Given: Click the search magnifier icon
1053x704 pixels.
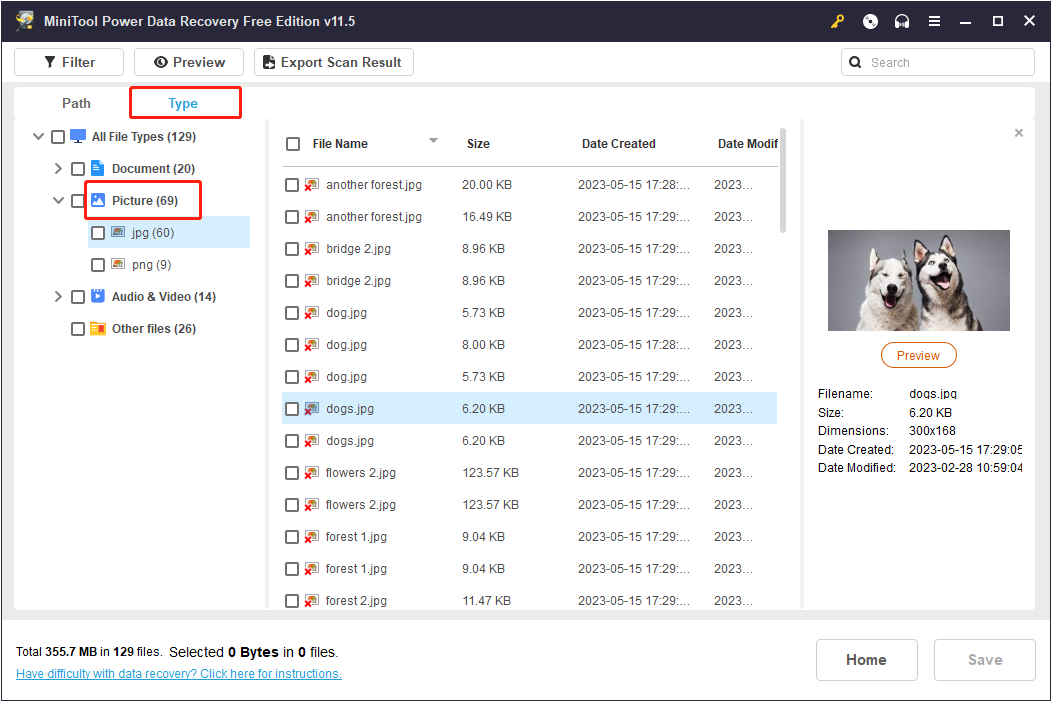Looking at the screenshot, I should pyautogui.click(x=855, y=61).
